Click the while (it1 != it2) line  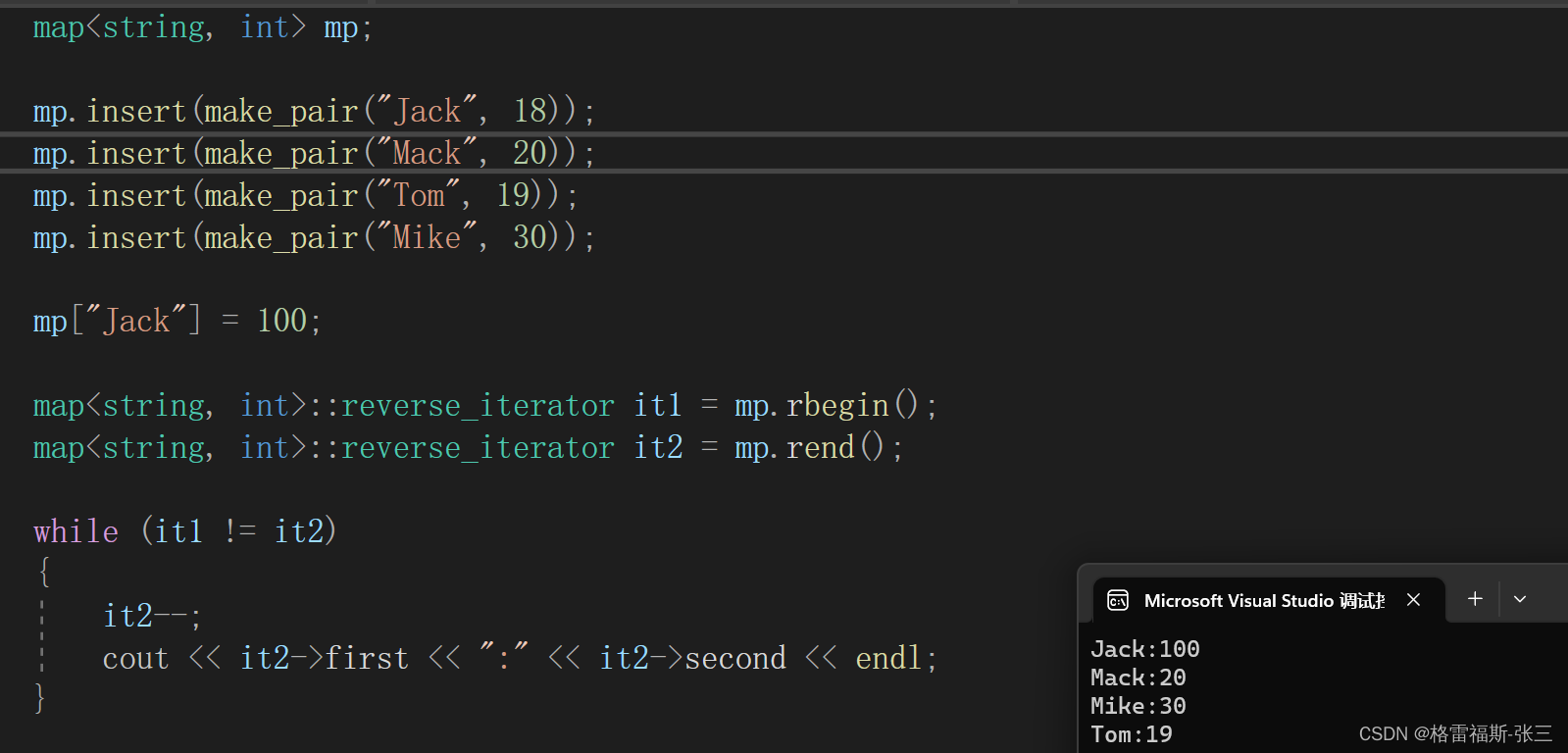coord(185,531)
